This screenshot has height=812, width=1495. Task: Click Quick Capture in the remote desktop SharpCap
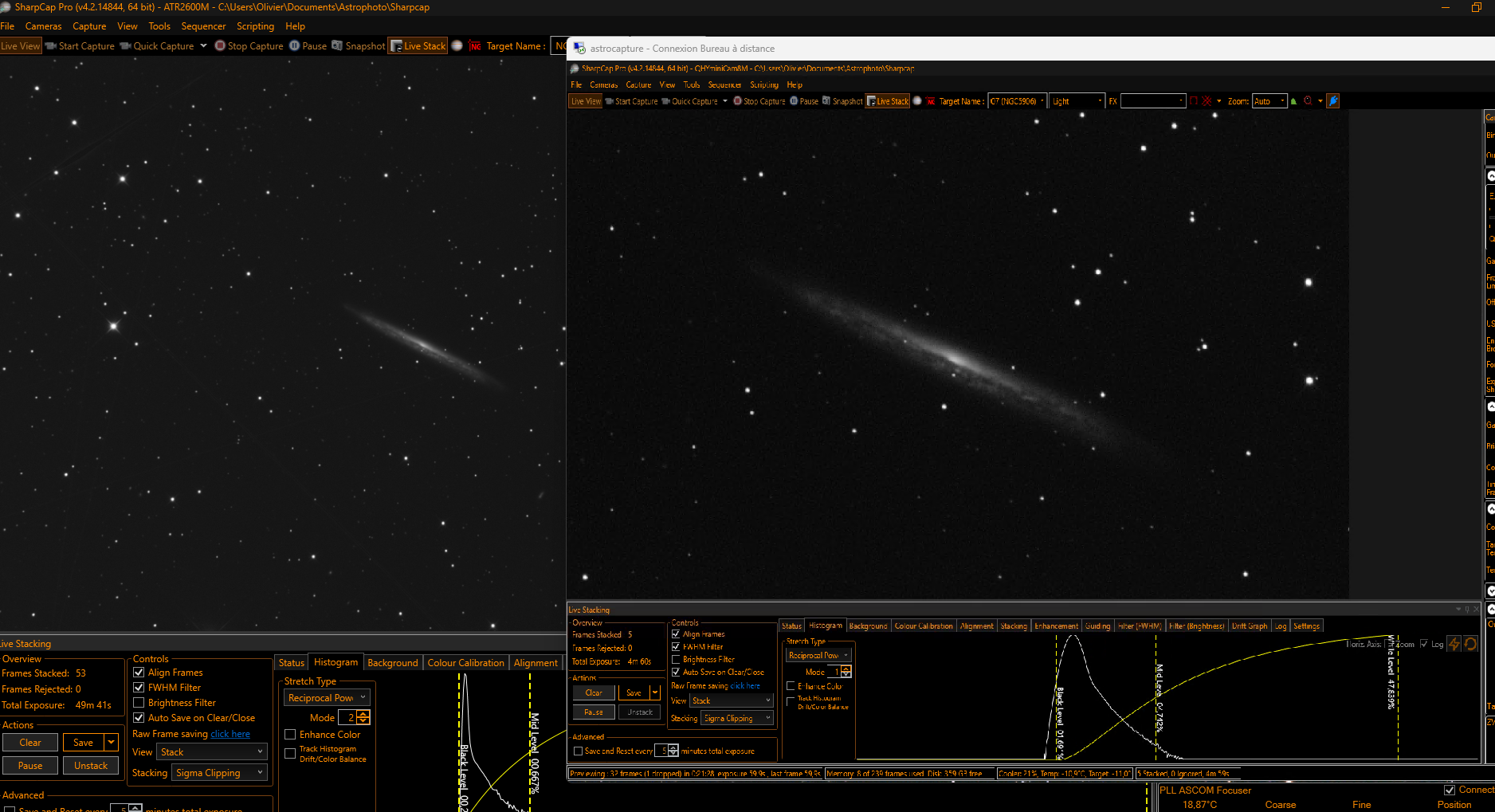(689, 101)
